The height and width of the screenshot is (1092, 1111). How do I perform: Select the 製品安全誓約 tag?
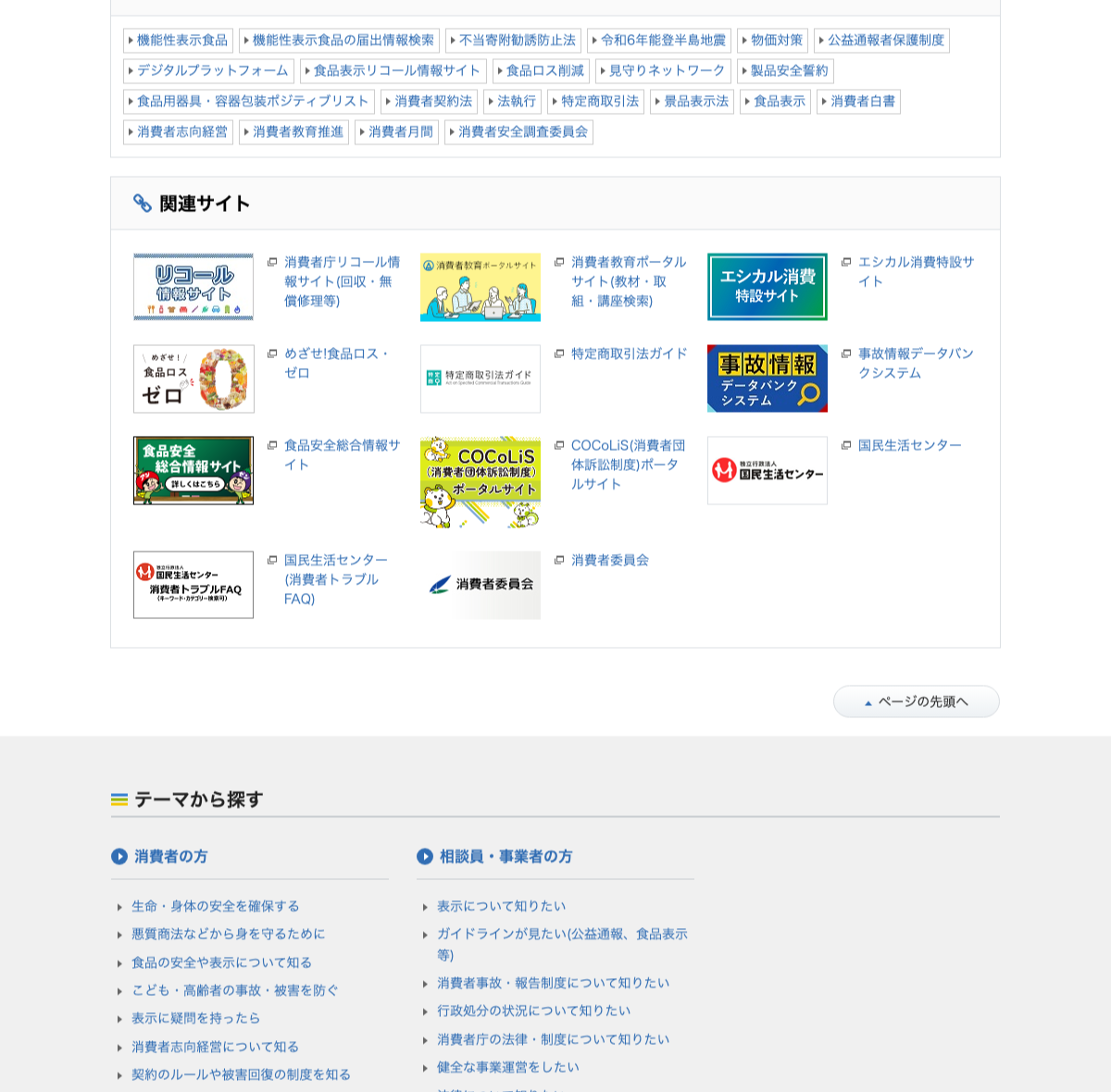click(x=786, y=71)
